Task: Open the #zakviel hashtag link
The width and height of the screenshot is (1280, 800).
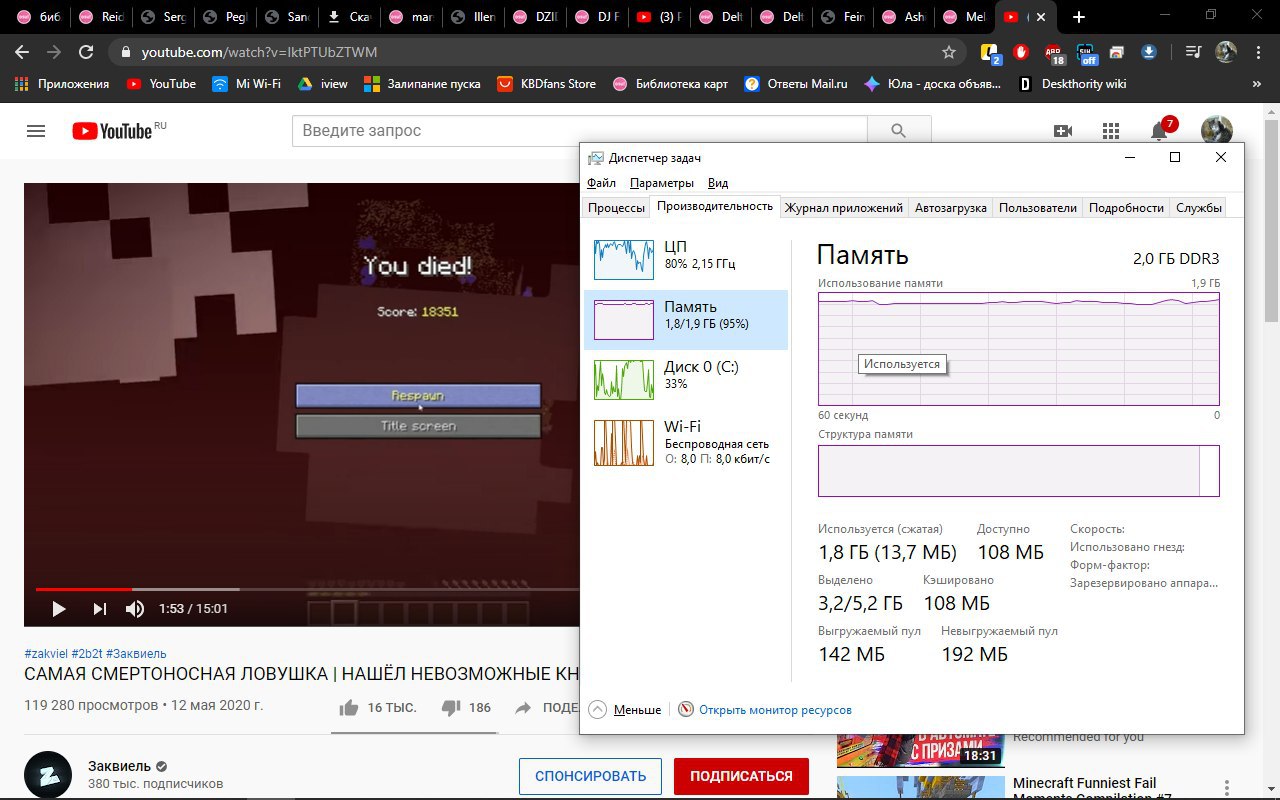Action: click(46, 653)
